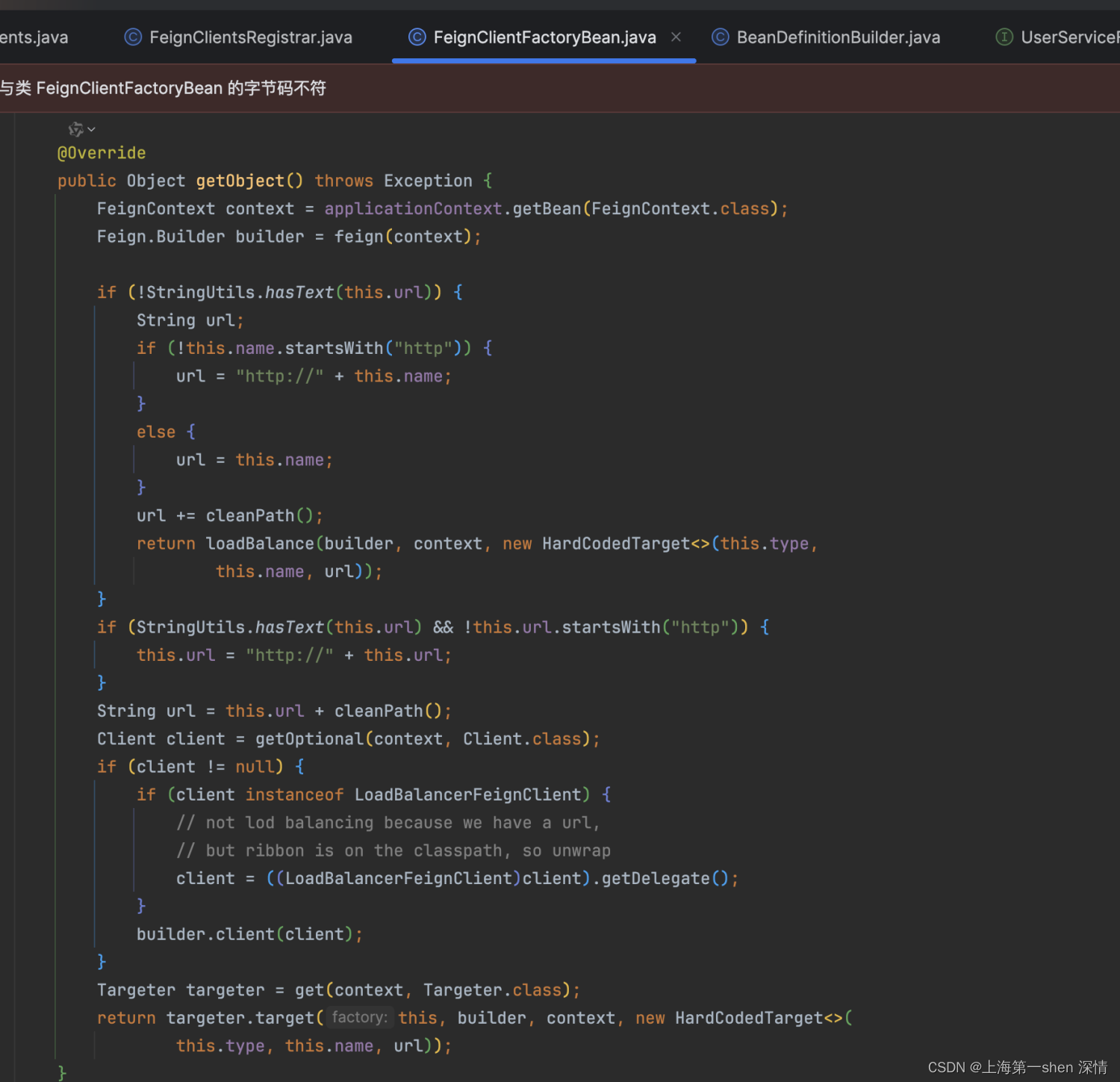Close the FeignClientFactoryBean.java tab
This screenshot has height=1082, width=1120.
(x=676, y=37)
